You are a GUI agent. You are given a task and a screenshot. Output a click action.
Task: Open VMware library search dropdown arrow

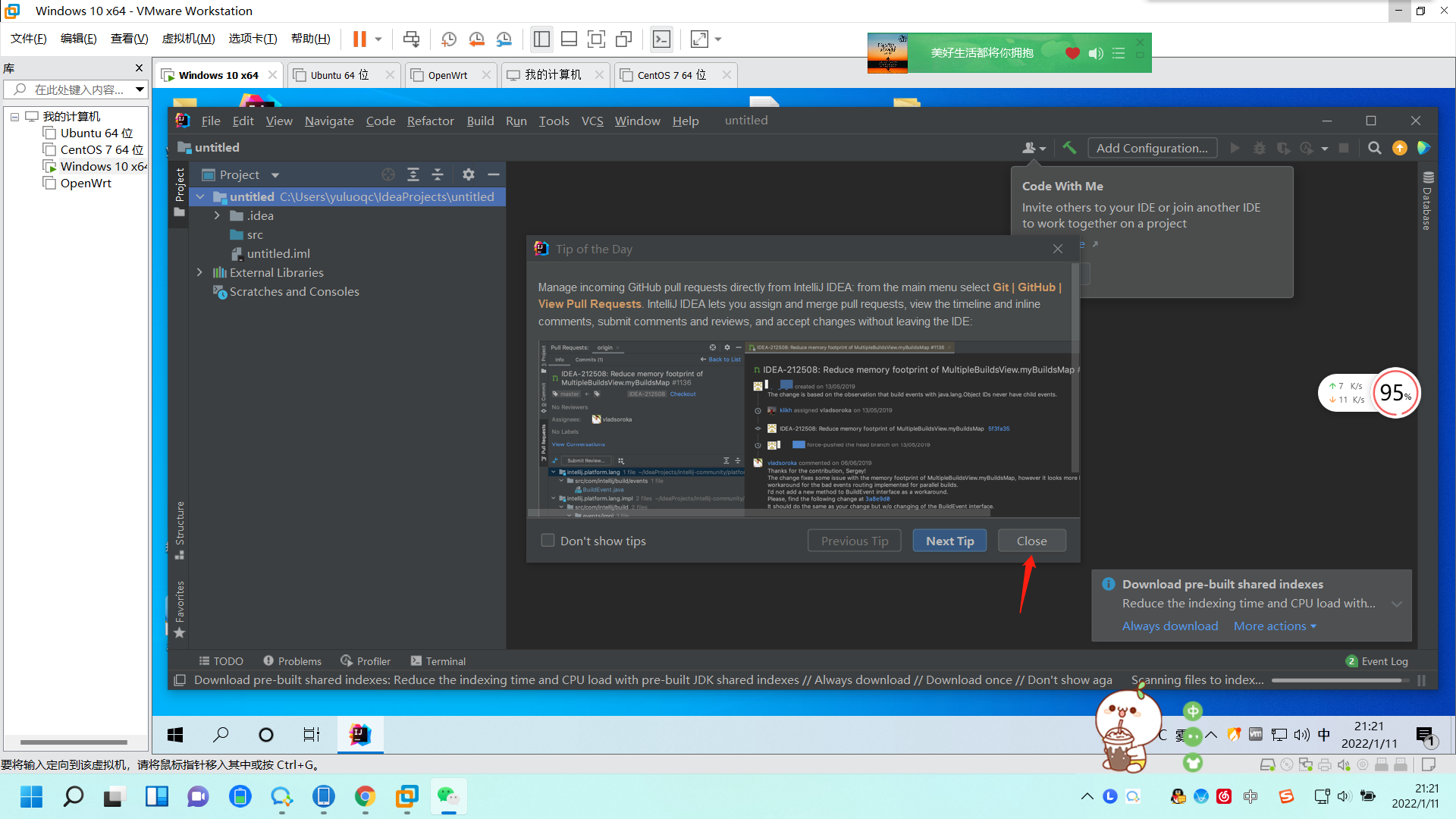coord(140,89)
